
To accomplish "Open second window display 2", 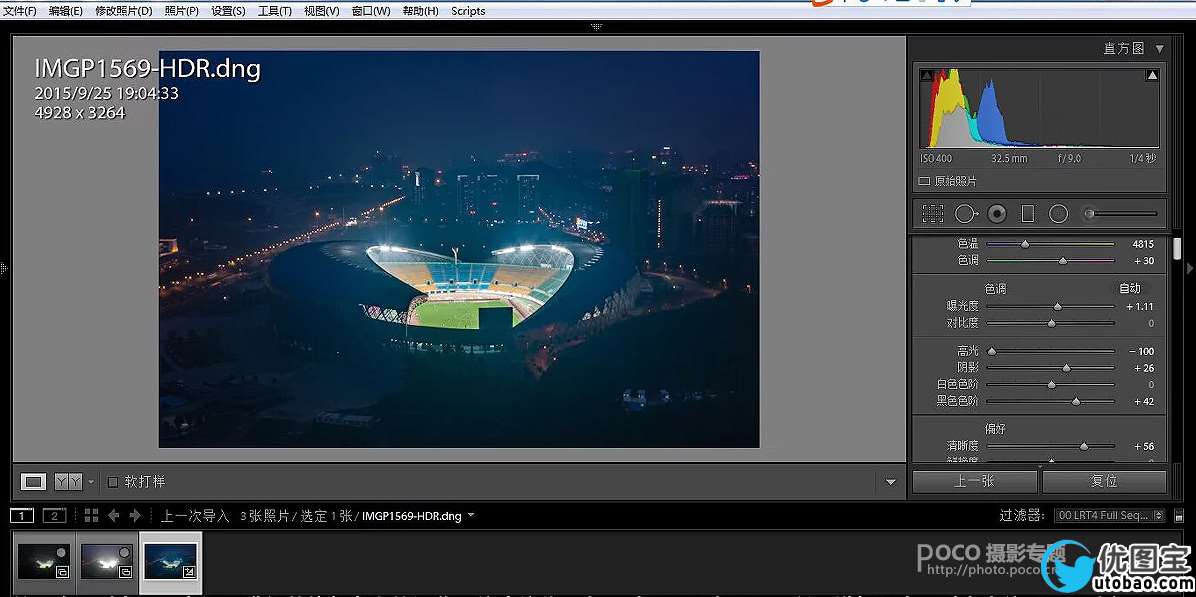I will 54,516.
